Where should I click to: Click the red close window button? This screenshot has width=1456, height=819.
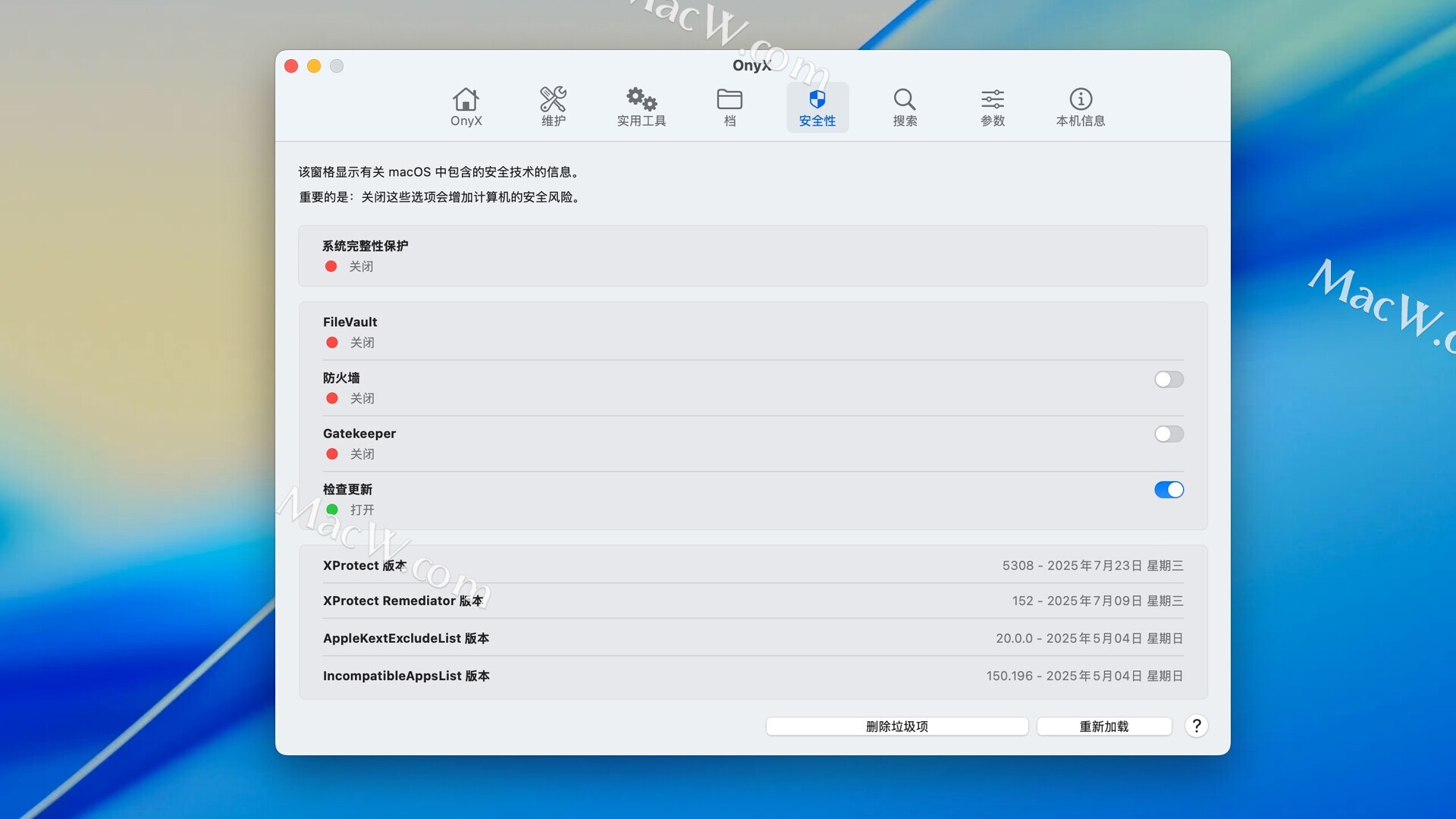point(291,66)
